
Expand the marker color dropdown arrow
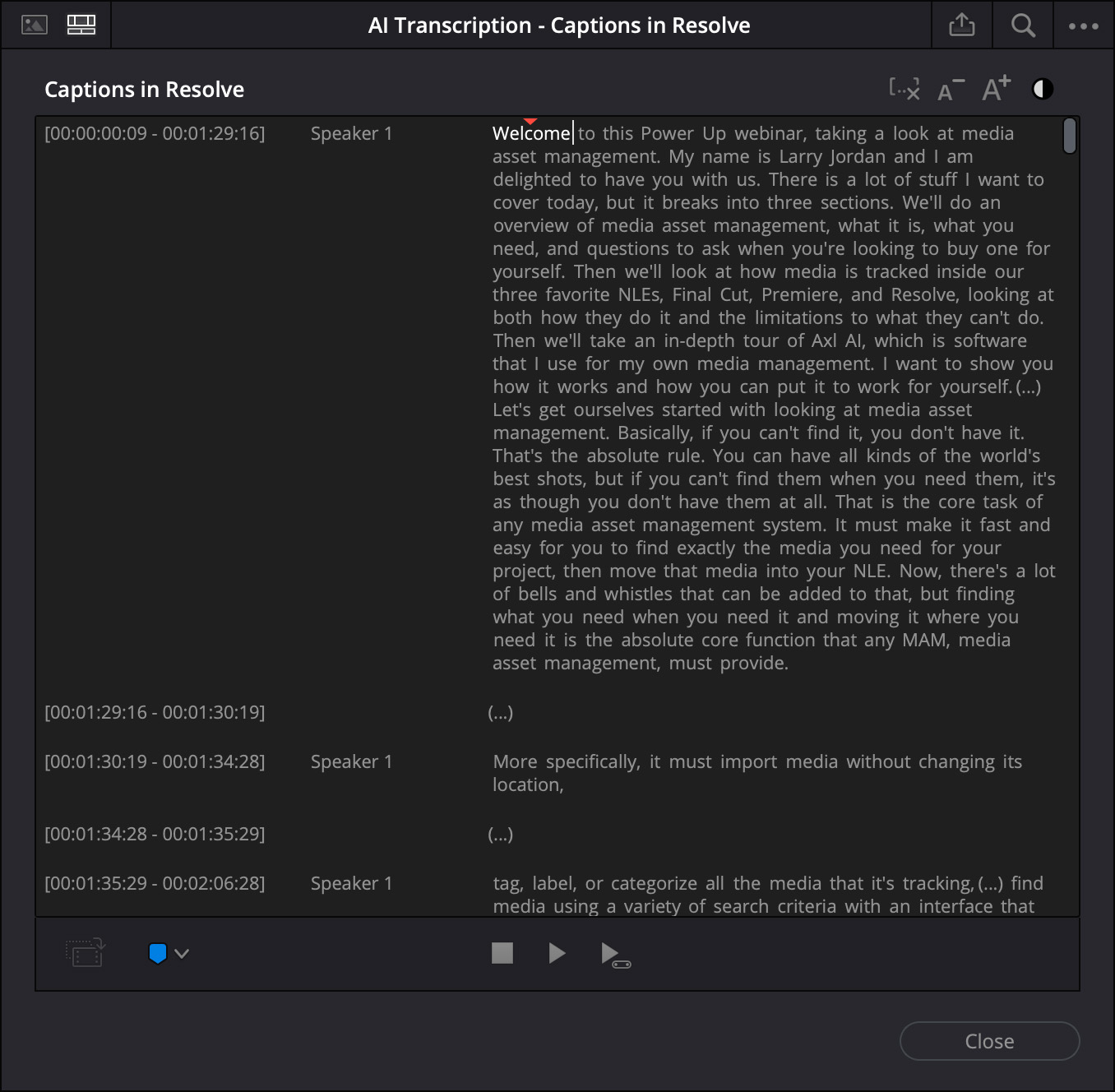point(183,953)
